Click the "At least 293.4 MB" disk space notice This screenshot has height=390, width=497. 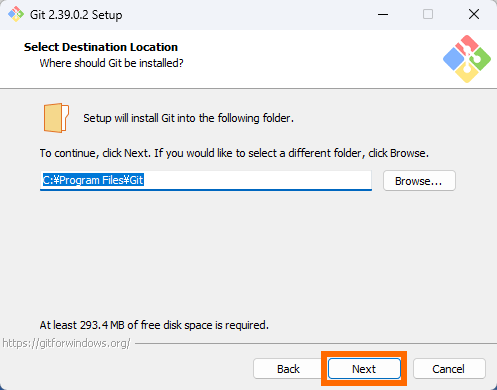pyautogui.click(x=154, y=325)
